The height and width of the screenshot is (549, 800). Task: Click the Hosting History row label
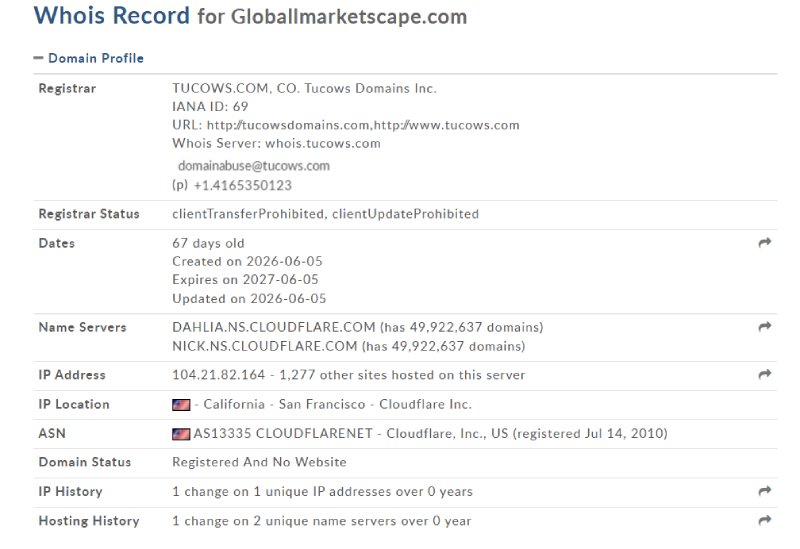(89, 521)
